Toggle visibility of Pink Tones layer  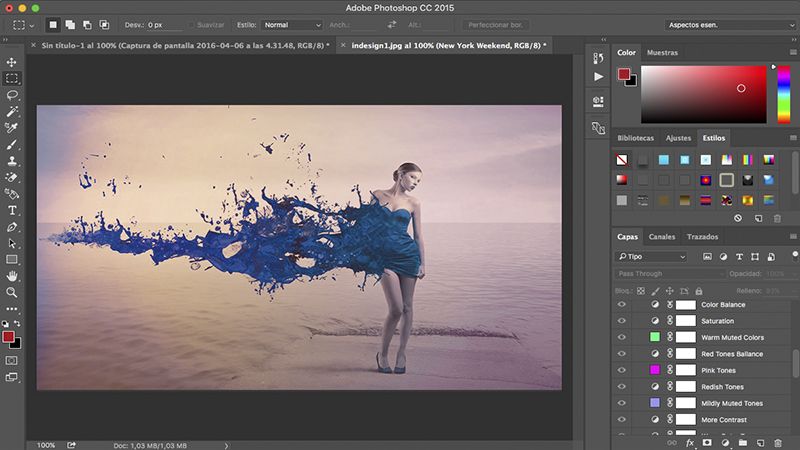622,370
